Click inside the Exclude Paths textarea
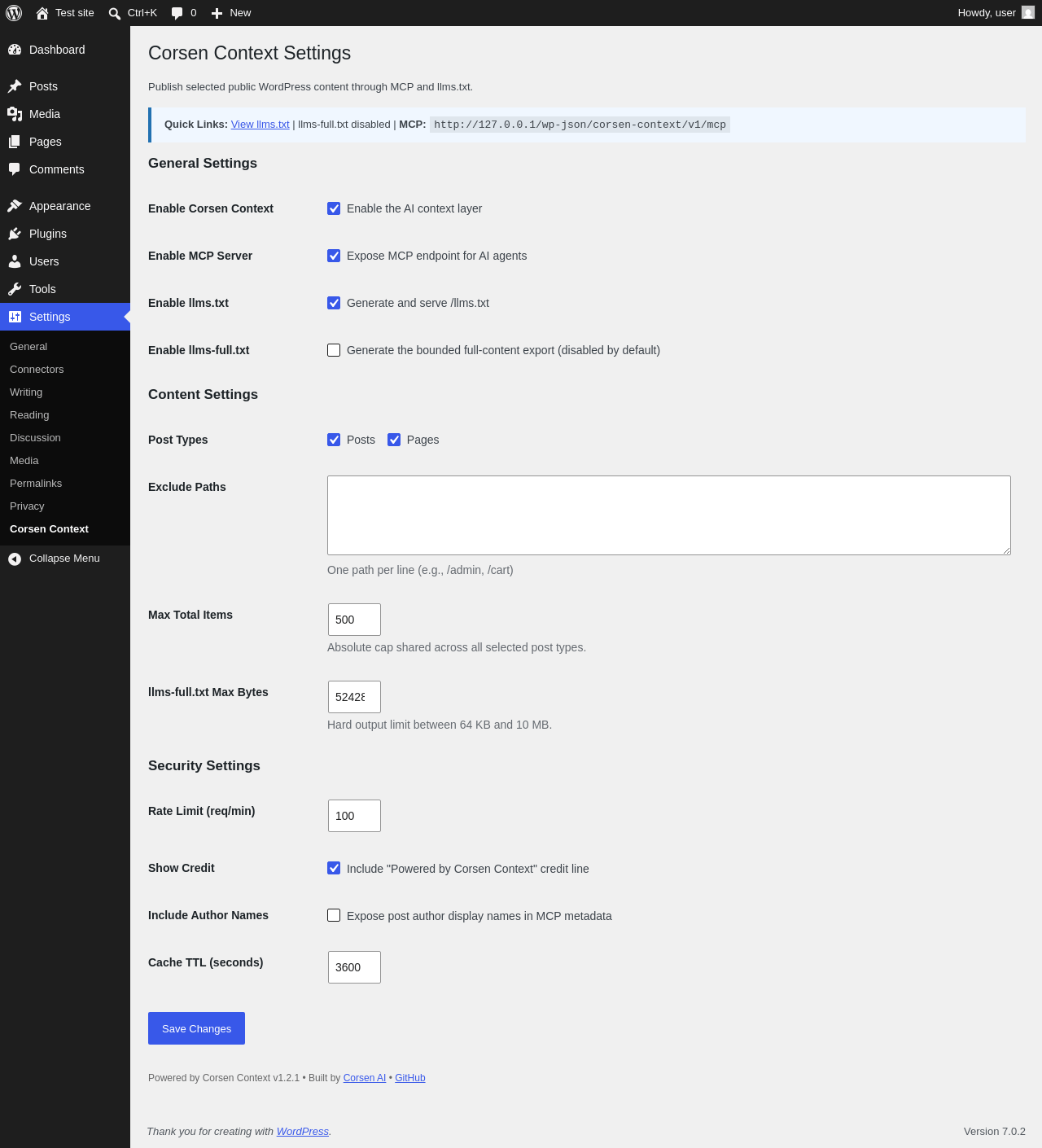This screenshot has width=1042, height=1148. point(669,515)
